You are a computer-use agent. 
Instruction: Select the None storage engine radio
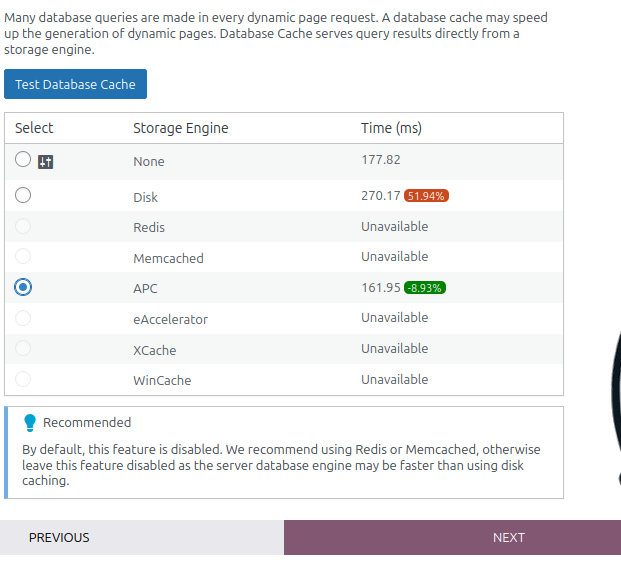coord(23,159)
